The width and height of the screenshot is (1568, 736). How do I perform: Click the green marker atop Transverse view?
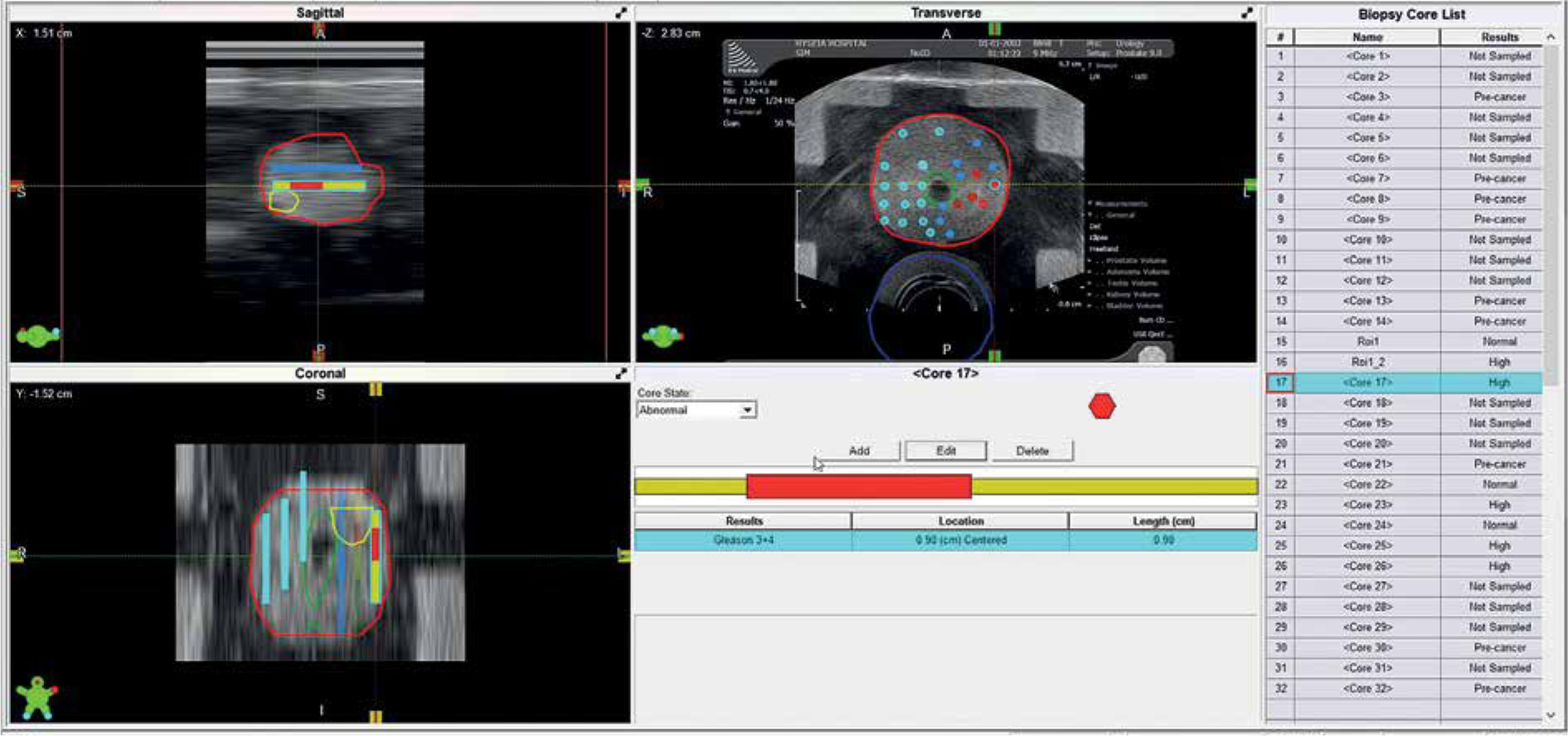[994, 29]
